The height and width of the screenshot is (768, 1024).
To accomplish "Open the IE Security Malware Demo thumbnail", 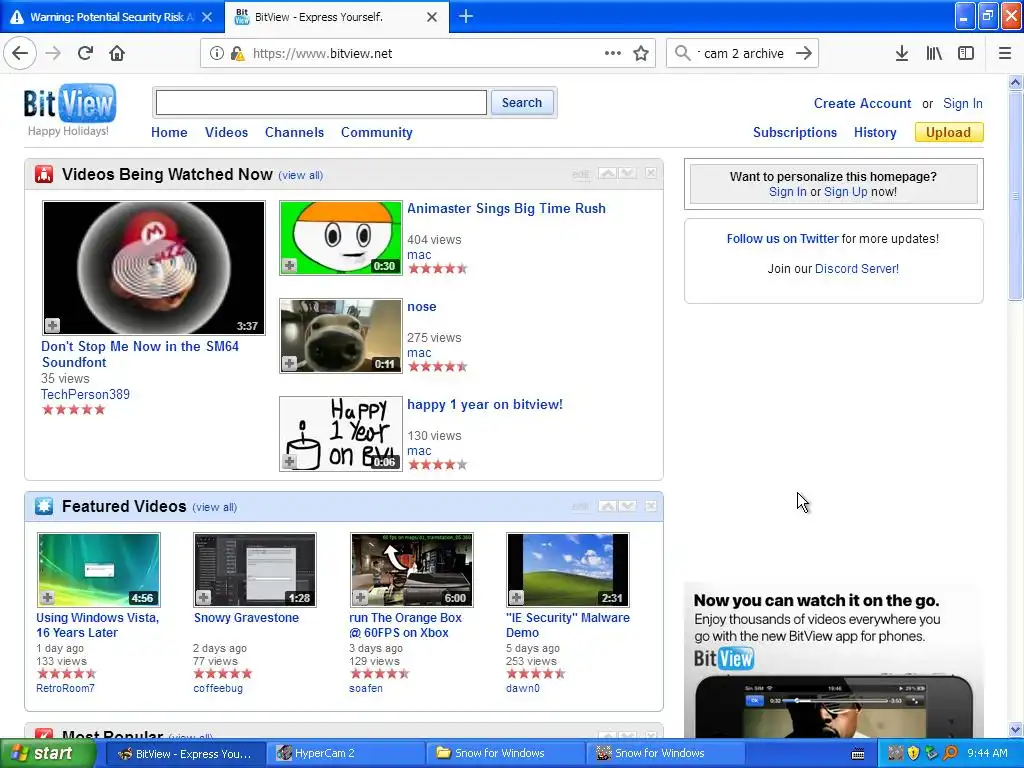I will [x=568, y=569].
